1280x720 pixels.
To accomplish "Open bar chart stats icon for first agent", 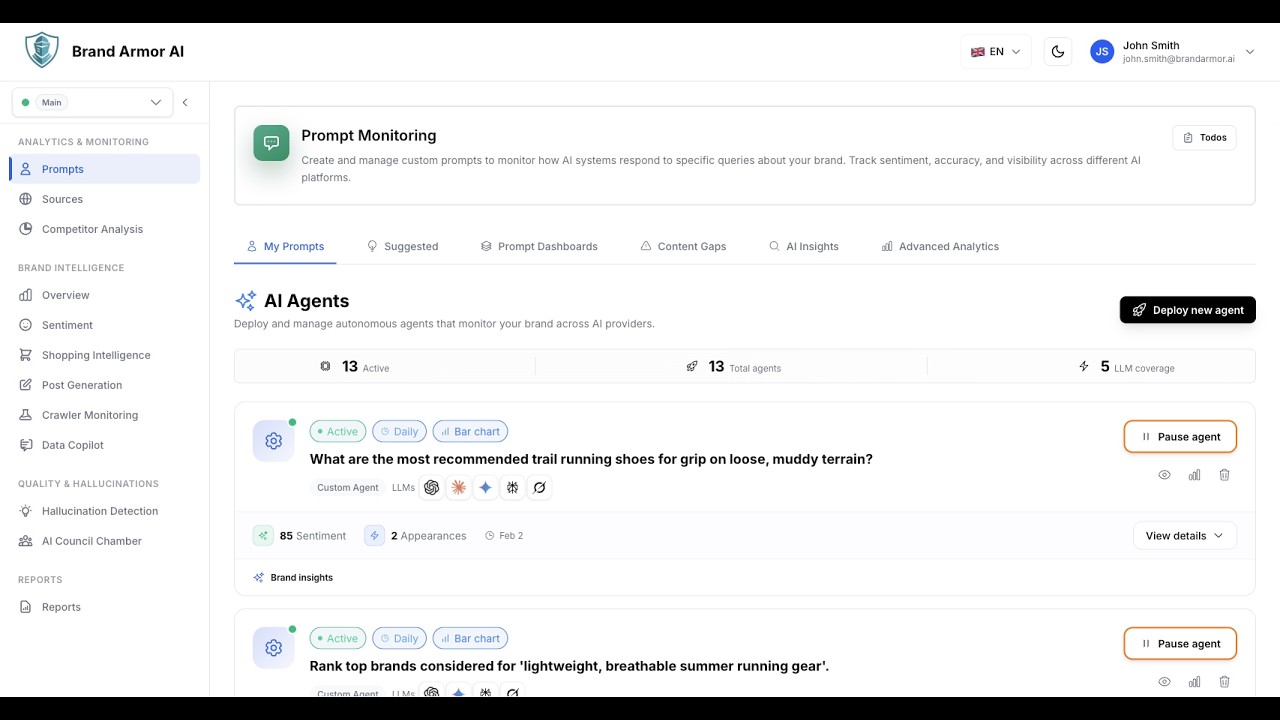I will coord(1194,475).
